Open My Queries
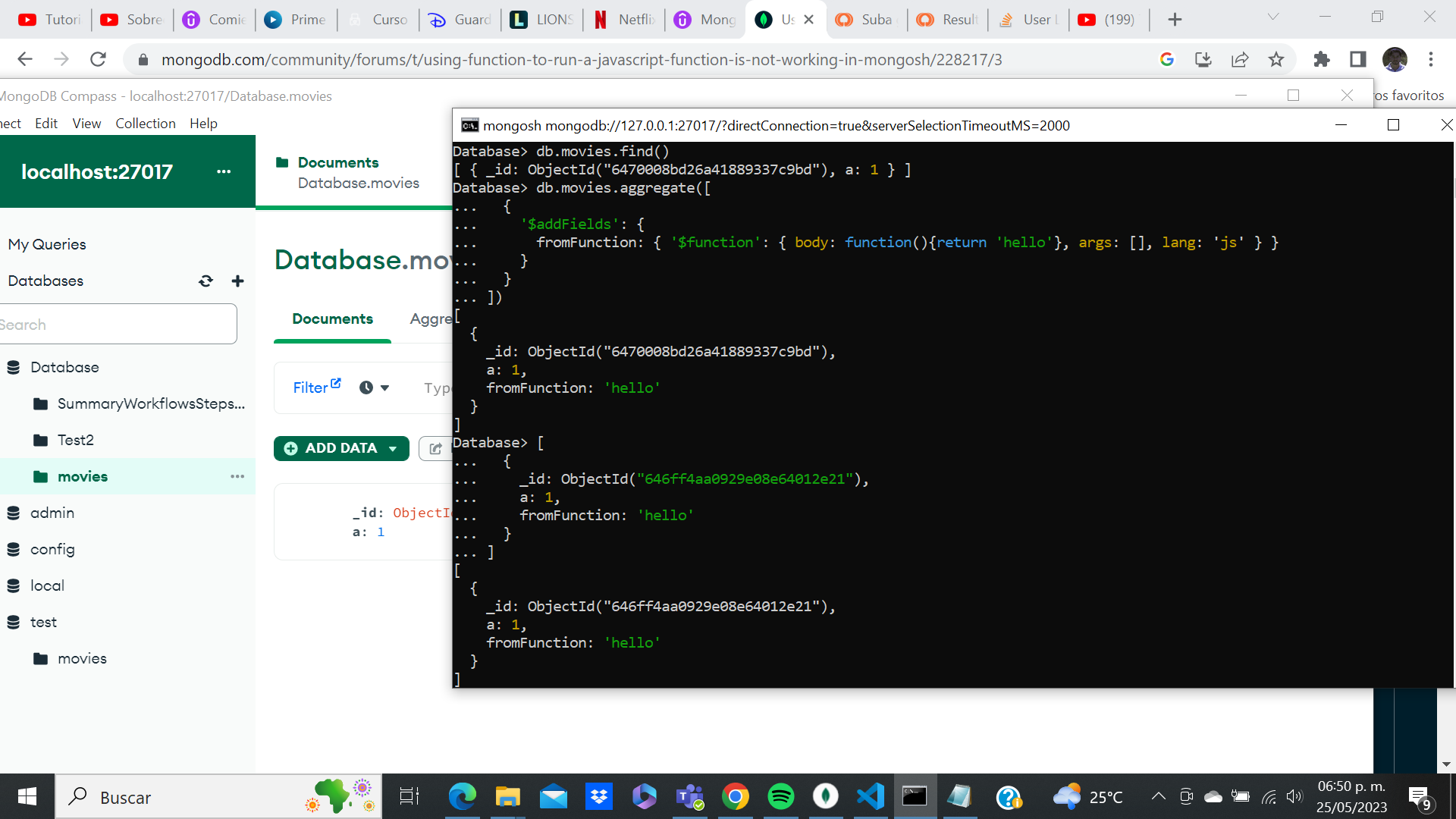 tap(47, 245)
